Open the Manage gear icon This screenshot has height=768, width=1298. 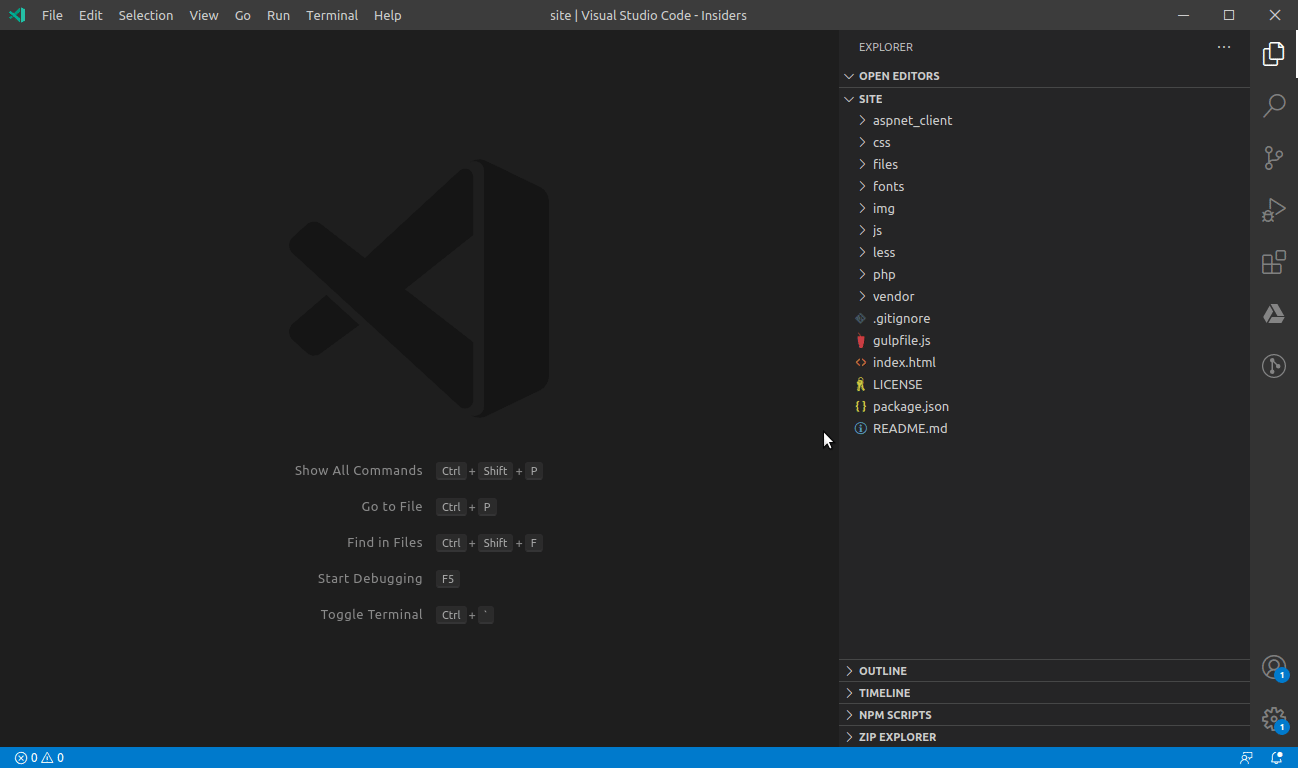(x=1273, y=719)
